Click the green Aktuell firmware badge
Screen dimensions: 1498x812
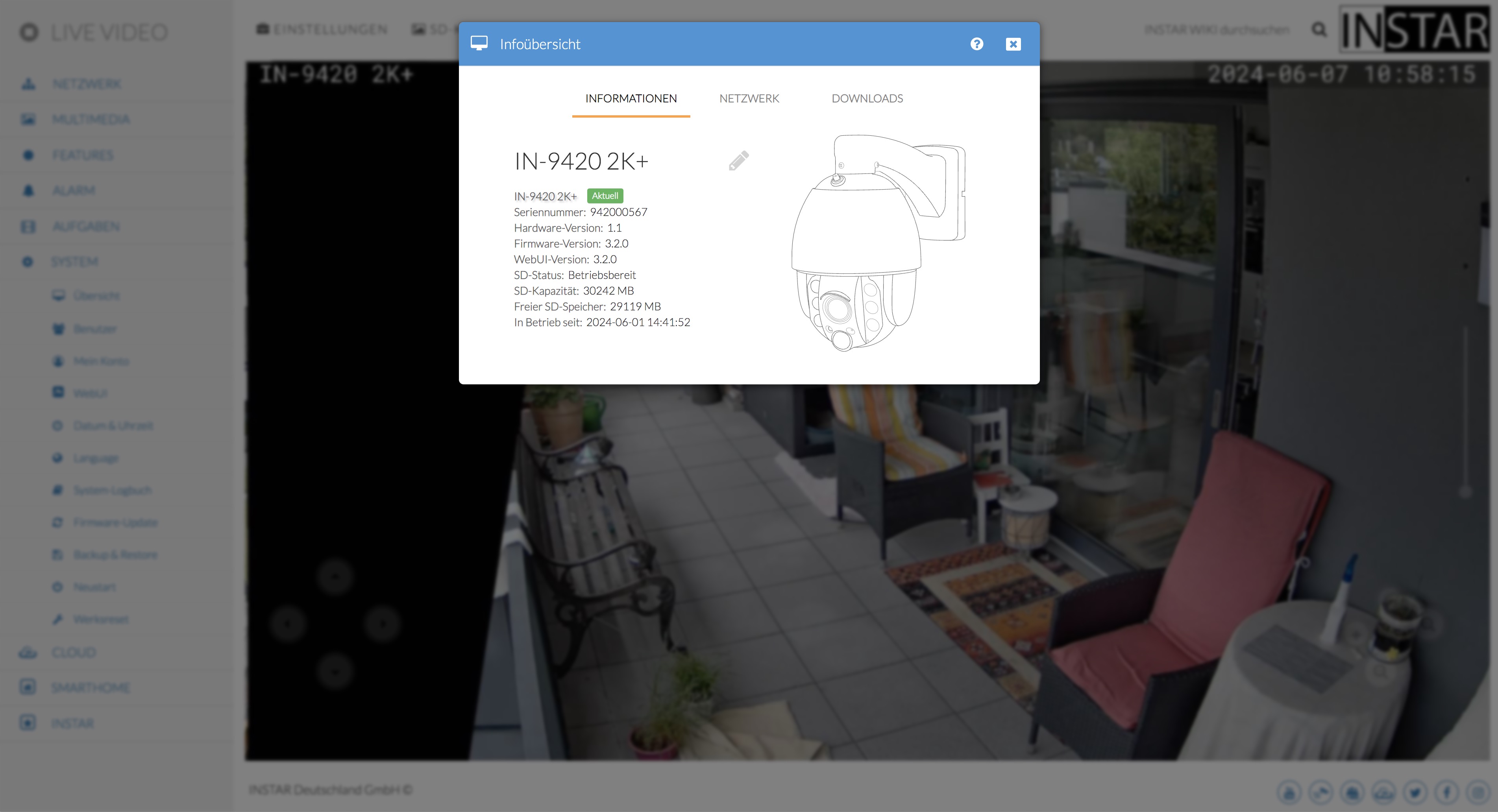click(605, 196)
